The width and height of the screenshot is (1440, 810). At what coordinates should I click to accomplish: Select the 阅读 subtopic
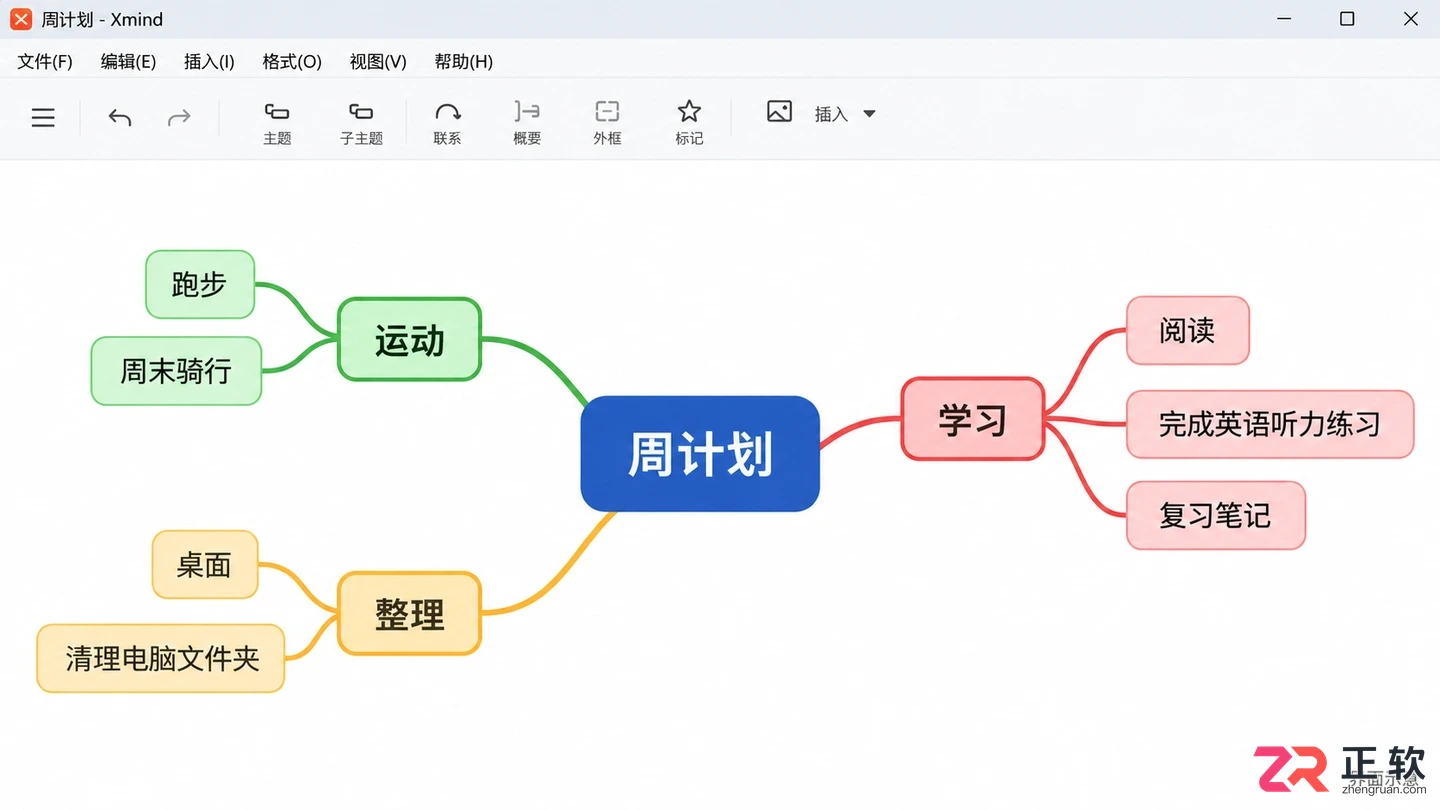pyautogui.click(x=1188, y=330)
